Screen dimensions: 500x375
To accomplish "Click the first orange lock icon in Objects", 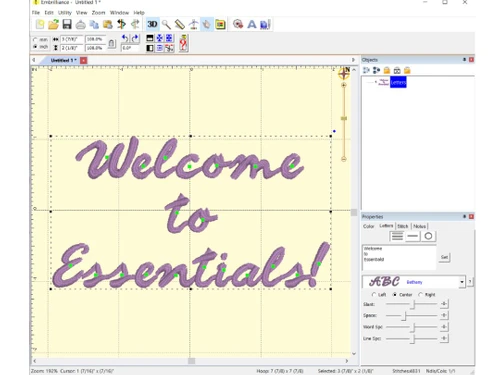I will click(387, 70).
